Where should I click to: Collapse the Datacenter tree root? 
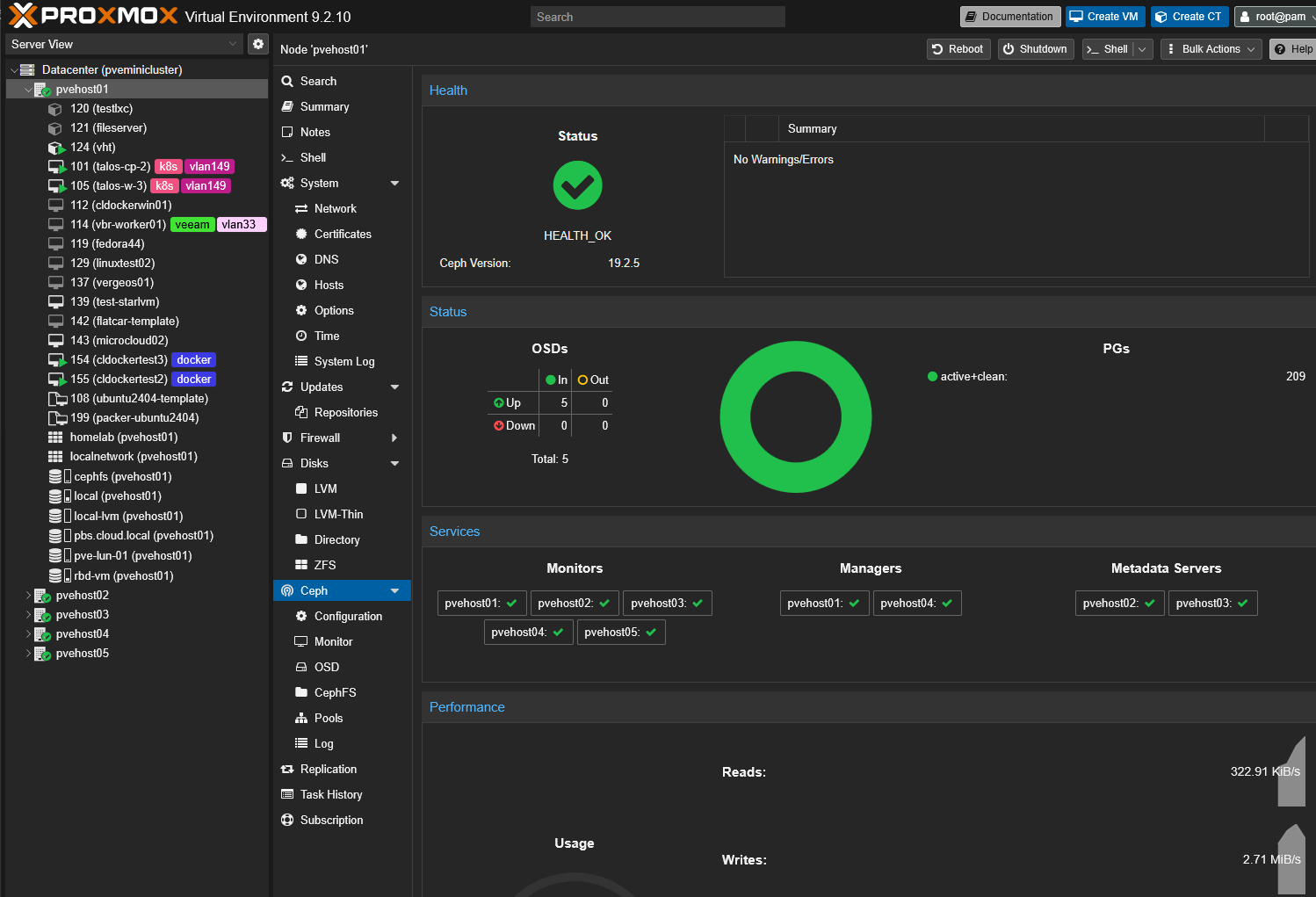point(14,70)
